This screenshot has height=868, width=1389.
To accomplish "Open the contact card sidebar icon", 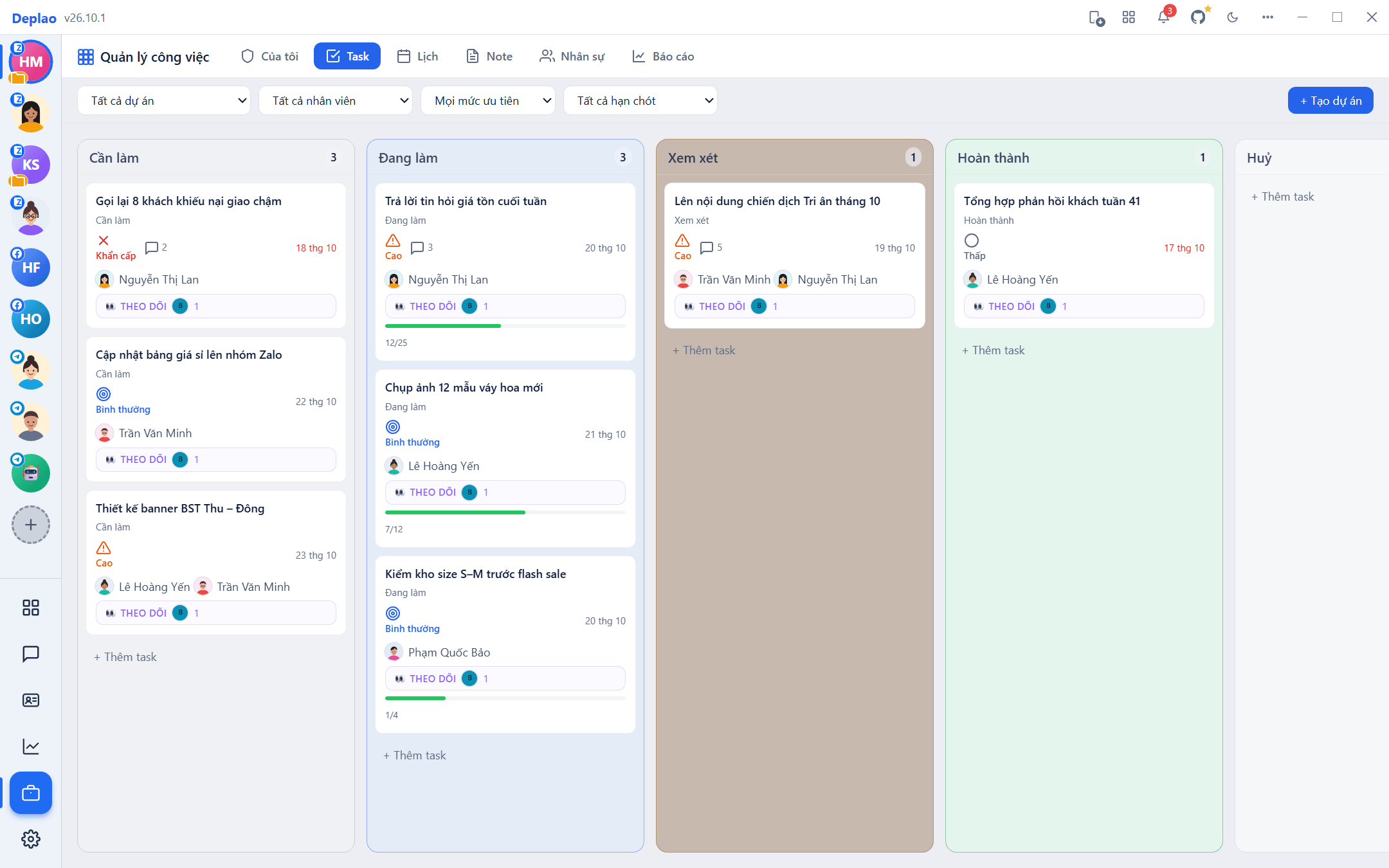I will pos(31,700).
